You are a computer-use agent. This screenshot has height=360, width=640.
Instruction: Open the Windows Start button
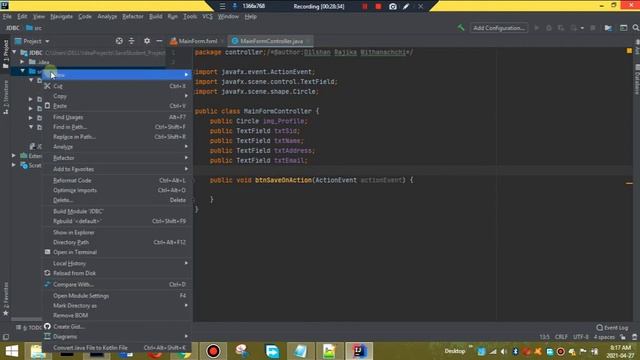12,351
